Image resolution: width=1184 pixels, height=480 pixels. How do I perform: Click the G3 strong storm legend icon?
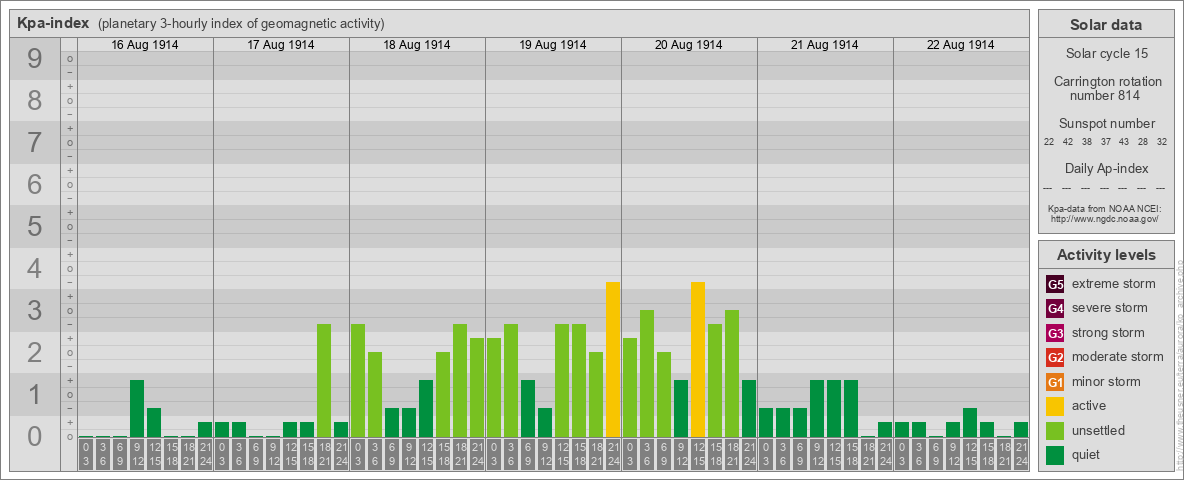[1055, 333]
